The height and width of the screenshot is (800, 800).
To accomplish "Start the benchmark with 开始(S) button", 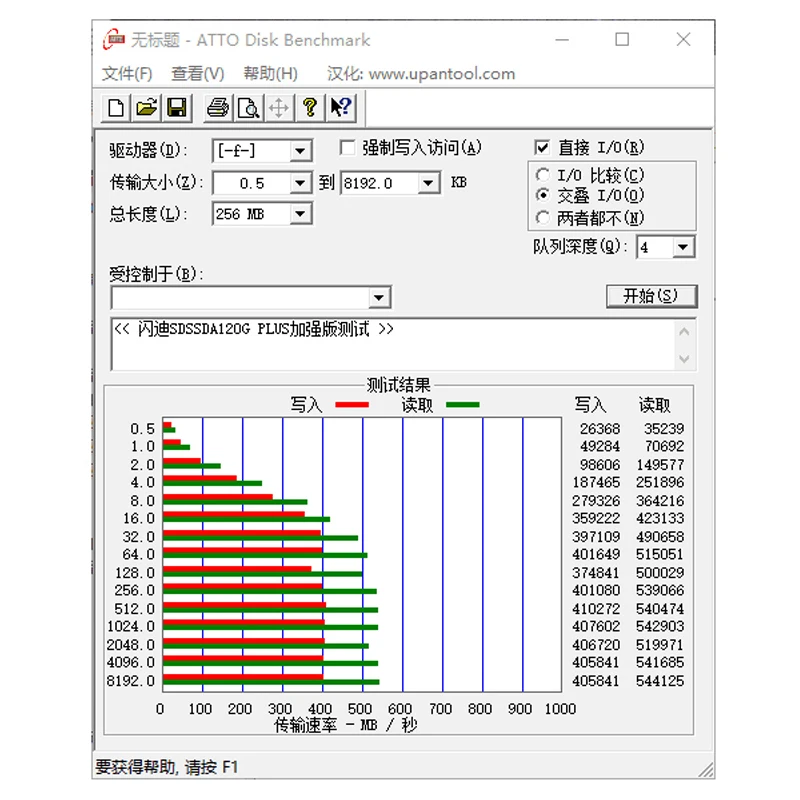I will pyautogui.click(x=651, y=296).
